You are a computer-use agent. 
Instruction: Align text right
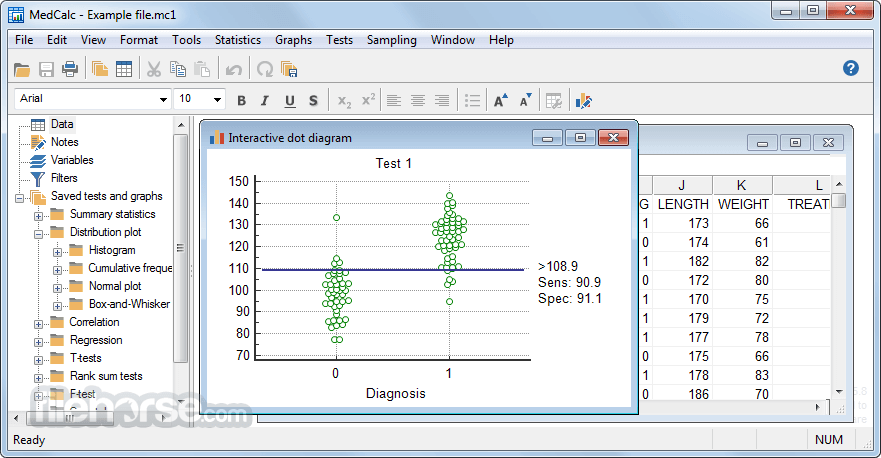click(442, 101)
